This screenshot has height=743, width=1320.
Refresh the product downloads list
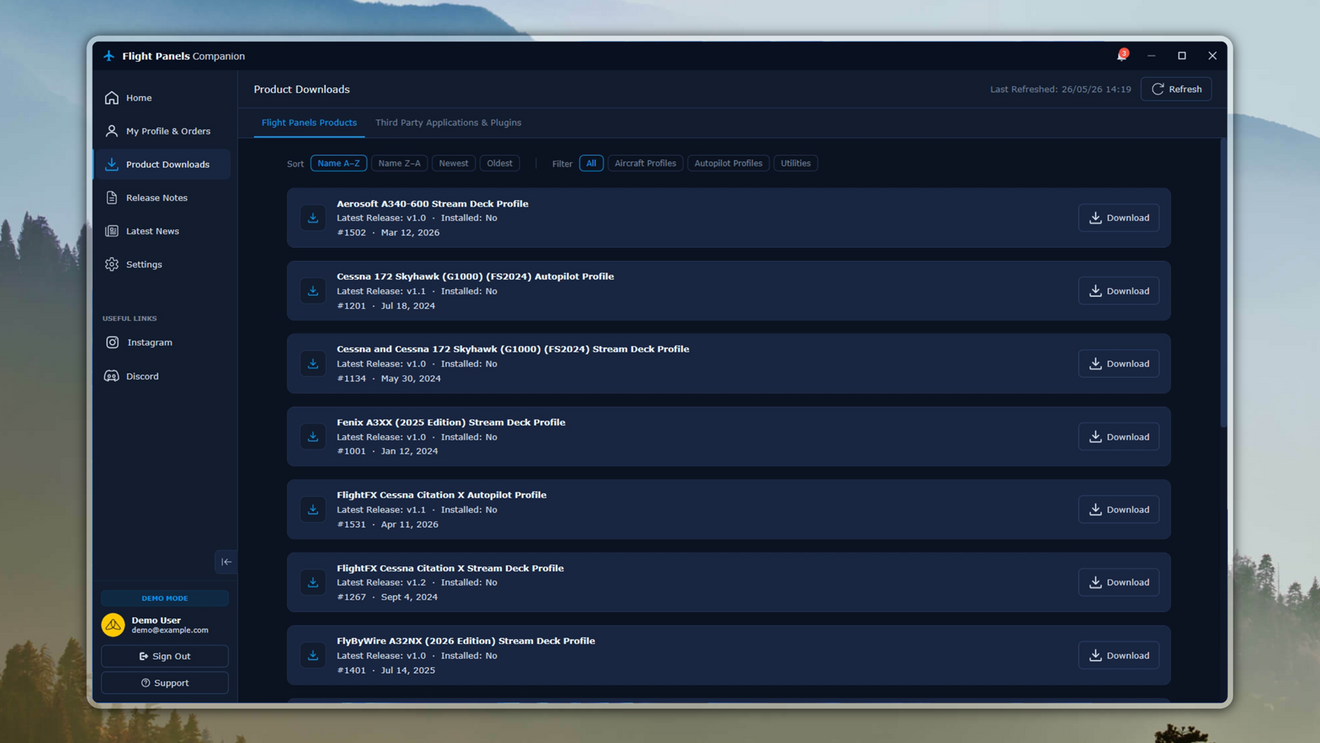(x=1176, y=89)
